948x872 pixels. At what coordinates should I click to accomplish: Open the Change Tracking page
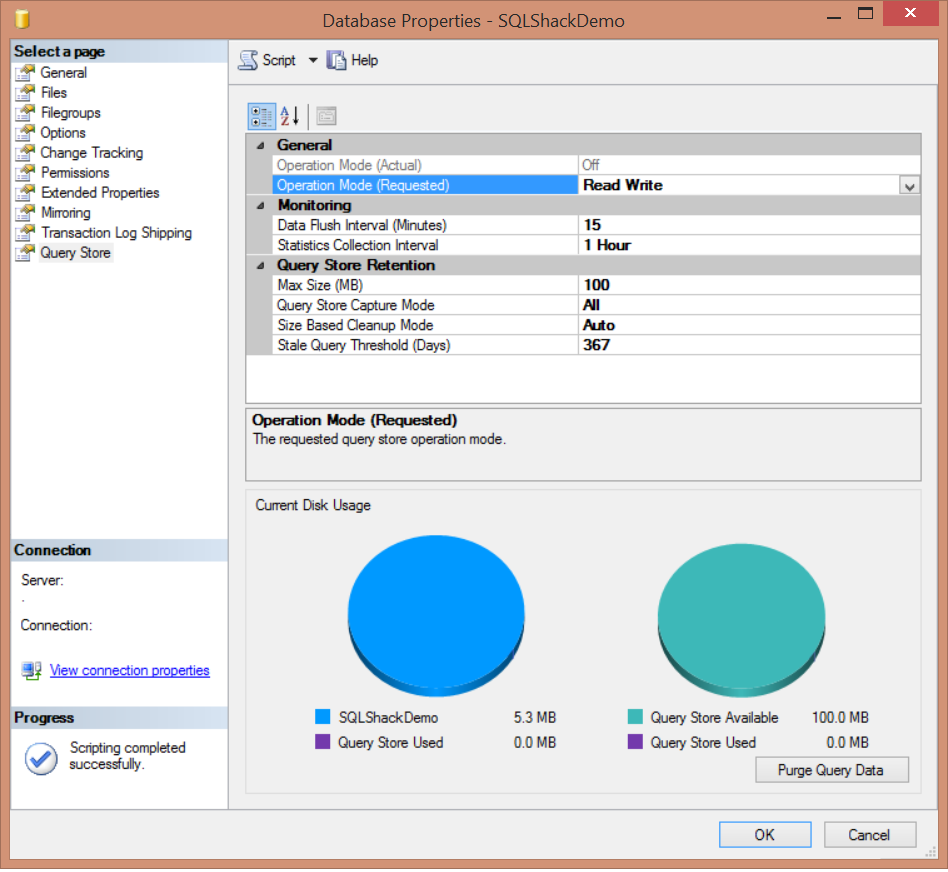(92, 152)
